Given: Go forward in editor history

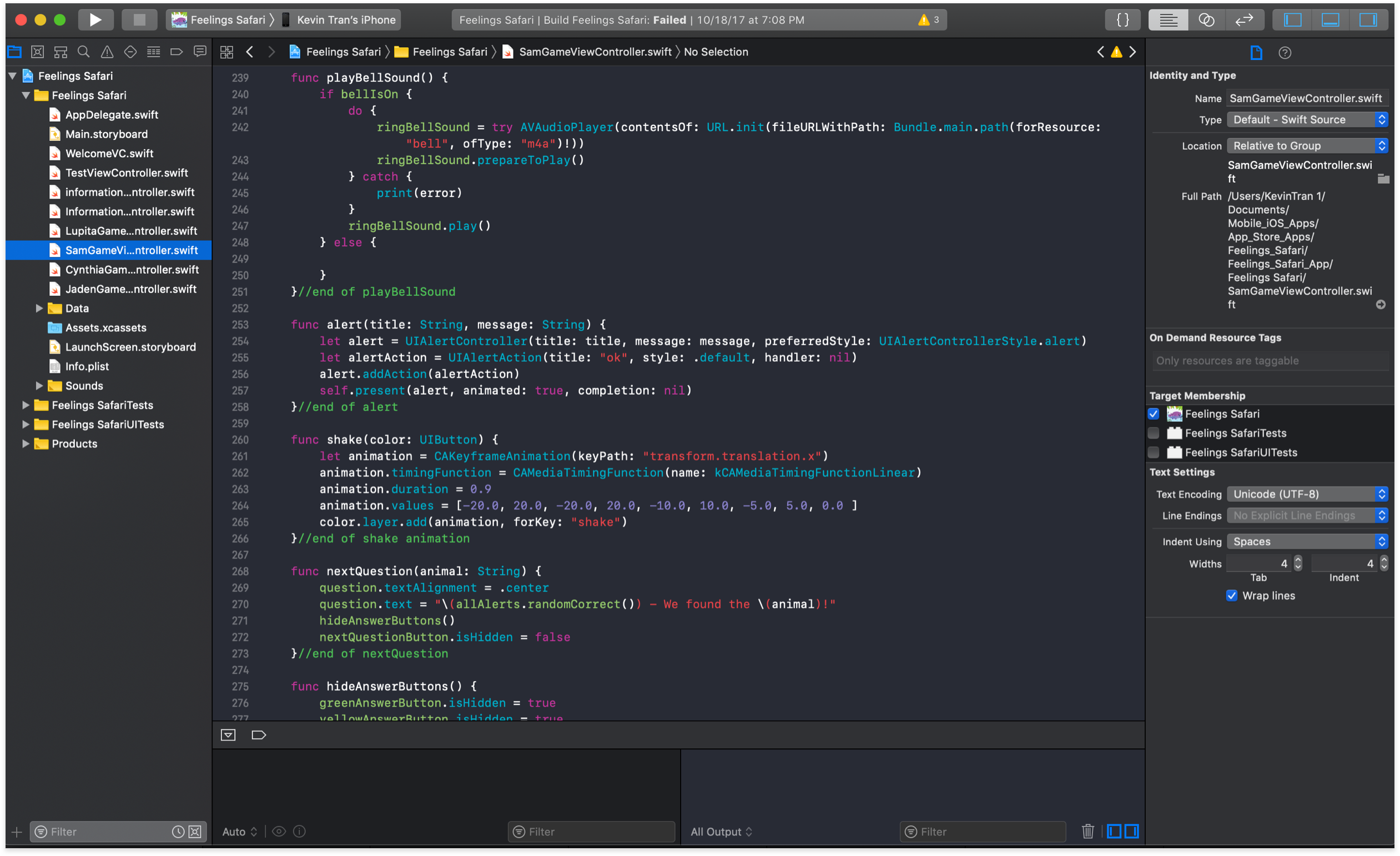Looking at the screenshot, I should [x=271, y=52].
